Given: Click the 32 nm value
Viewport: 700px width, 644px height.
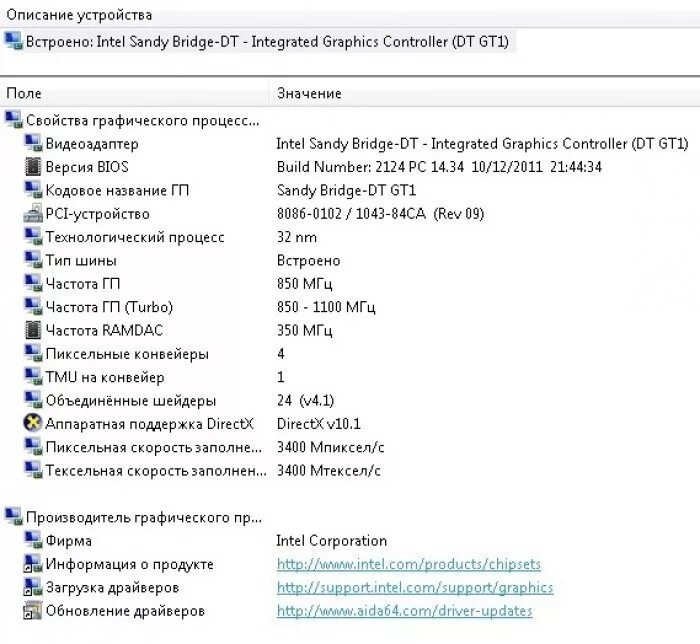Looking at the screenshot, I should click(x=297, y=237).
